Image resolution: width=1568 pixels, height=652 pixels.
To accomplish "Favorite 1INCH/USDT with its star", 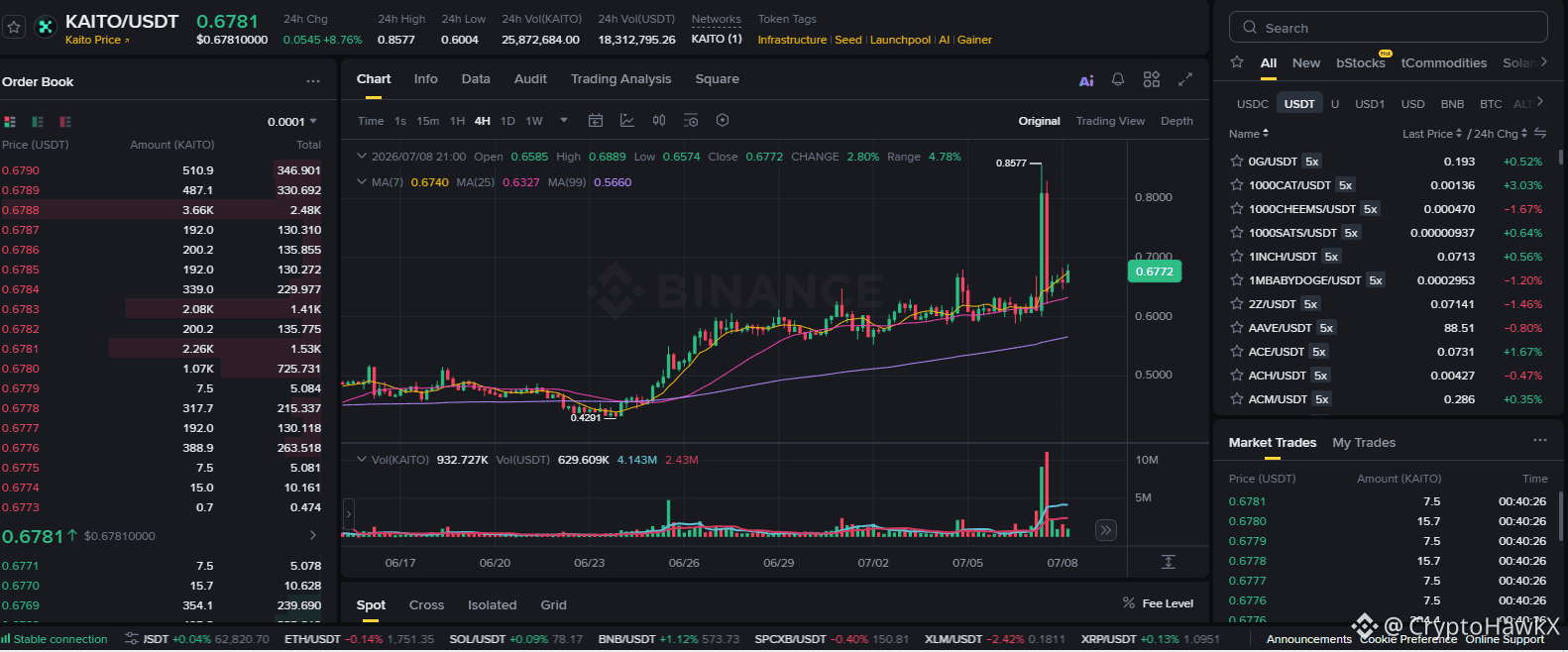I will [1237, 257].
